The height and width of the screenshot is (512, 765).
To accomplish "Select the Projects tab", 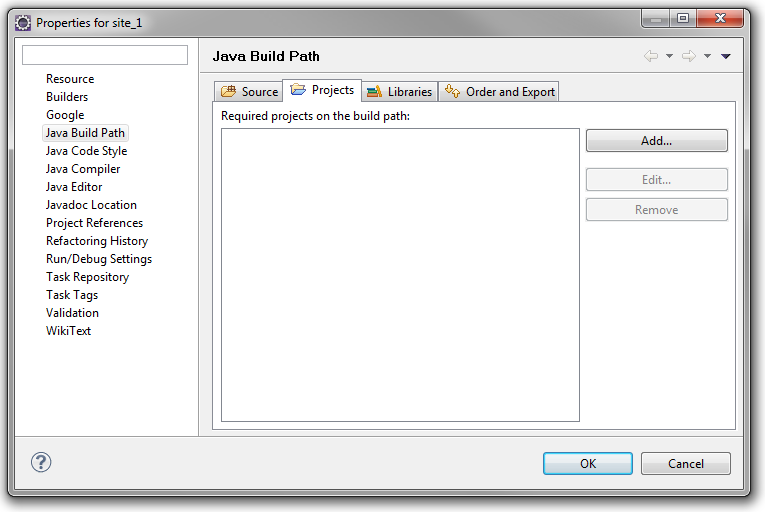I will [322, 90].
